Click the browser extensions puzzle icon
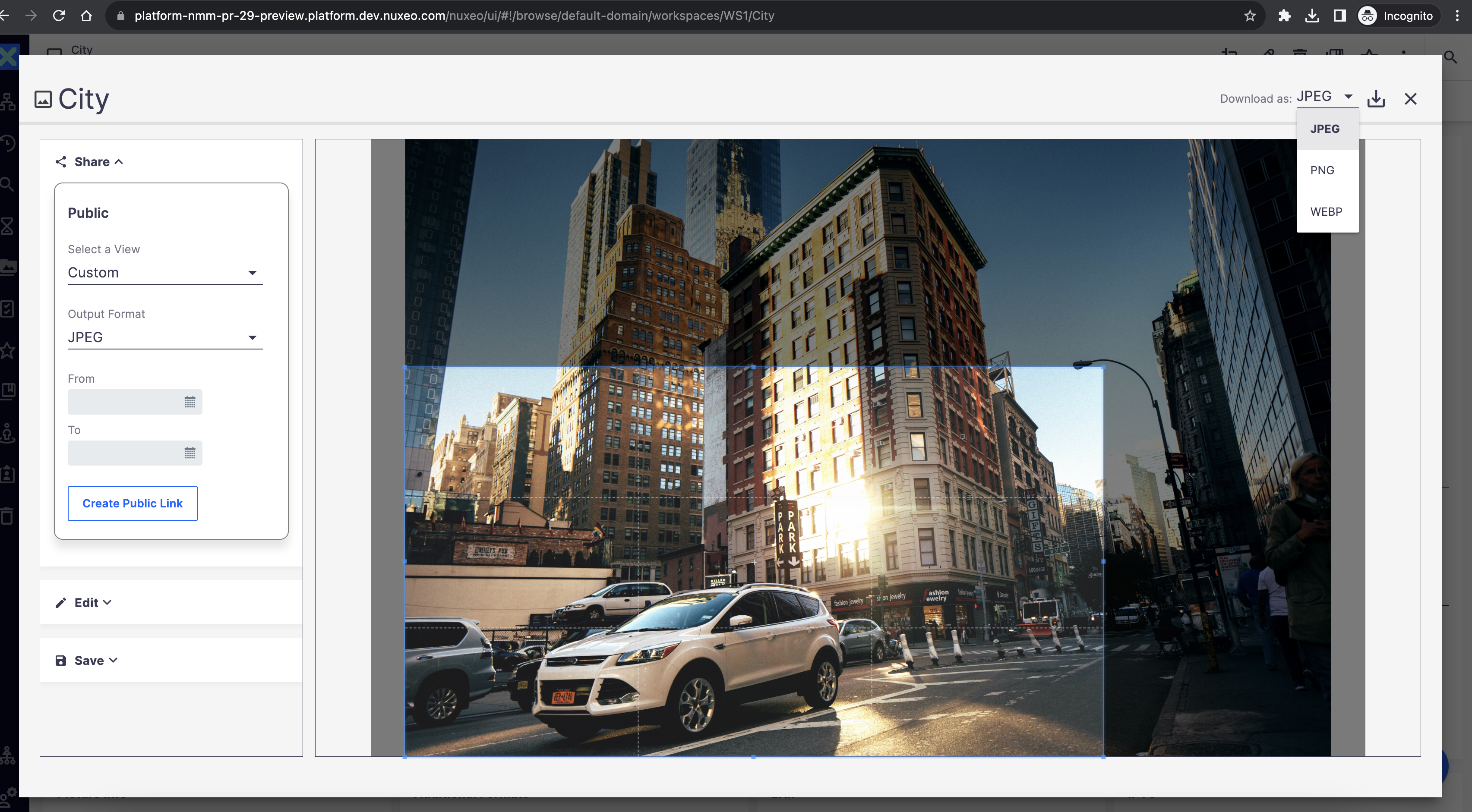Image resolution: width=1472 pixels, height=812 pixels. point(1284,16)
